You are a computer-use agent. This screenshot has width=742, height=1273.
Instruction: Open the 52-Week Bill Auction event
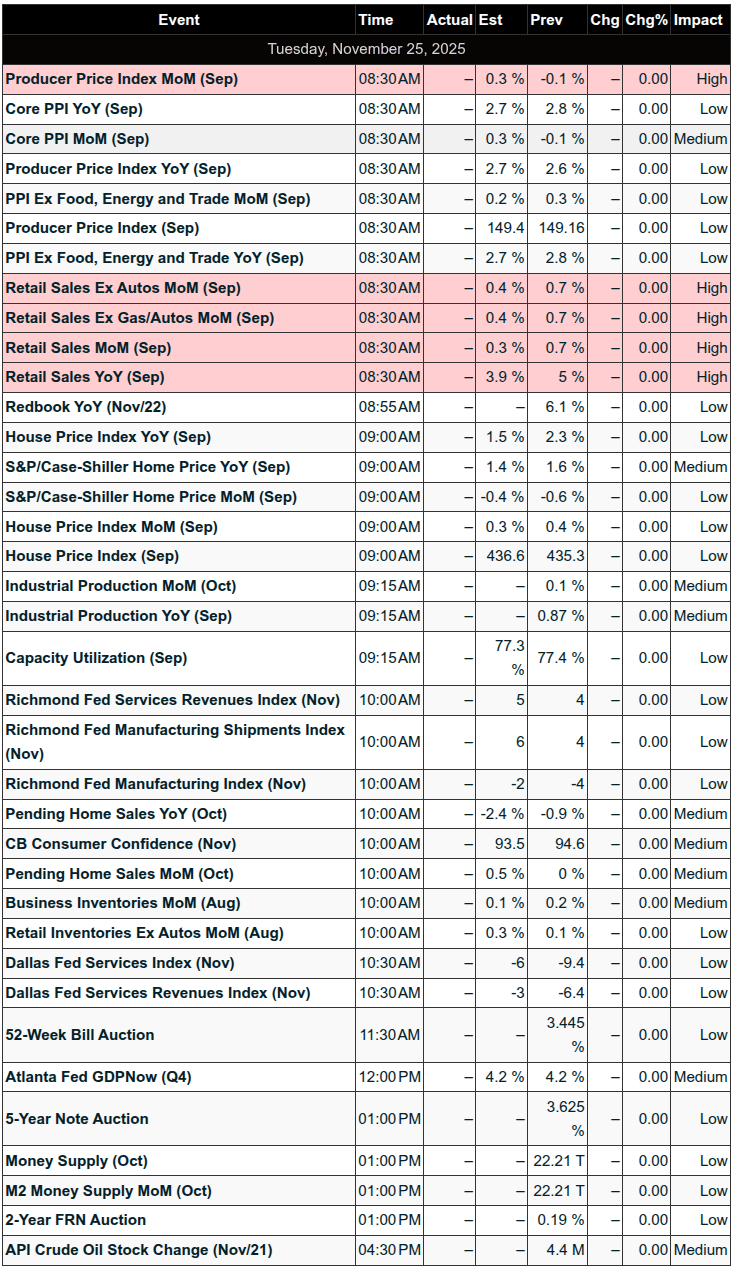(80, 1035)
